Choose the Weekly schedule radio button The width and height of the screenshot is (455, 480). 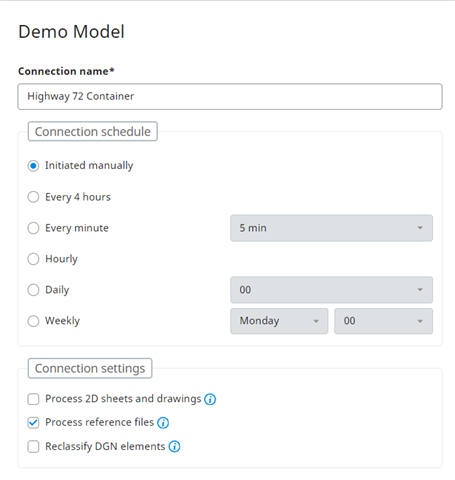click(x=33, y=321)
